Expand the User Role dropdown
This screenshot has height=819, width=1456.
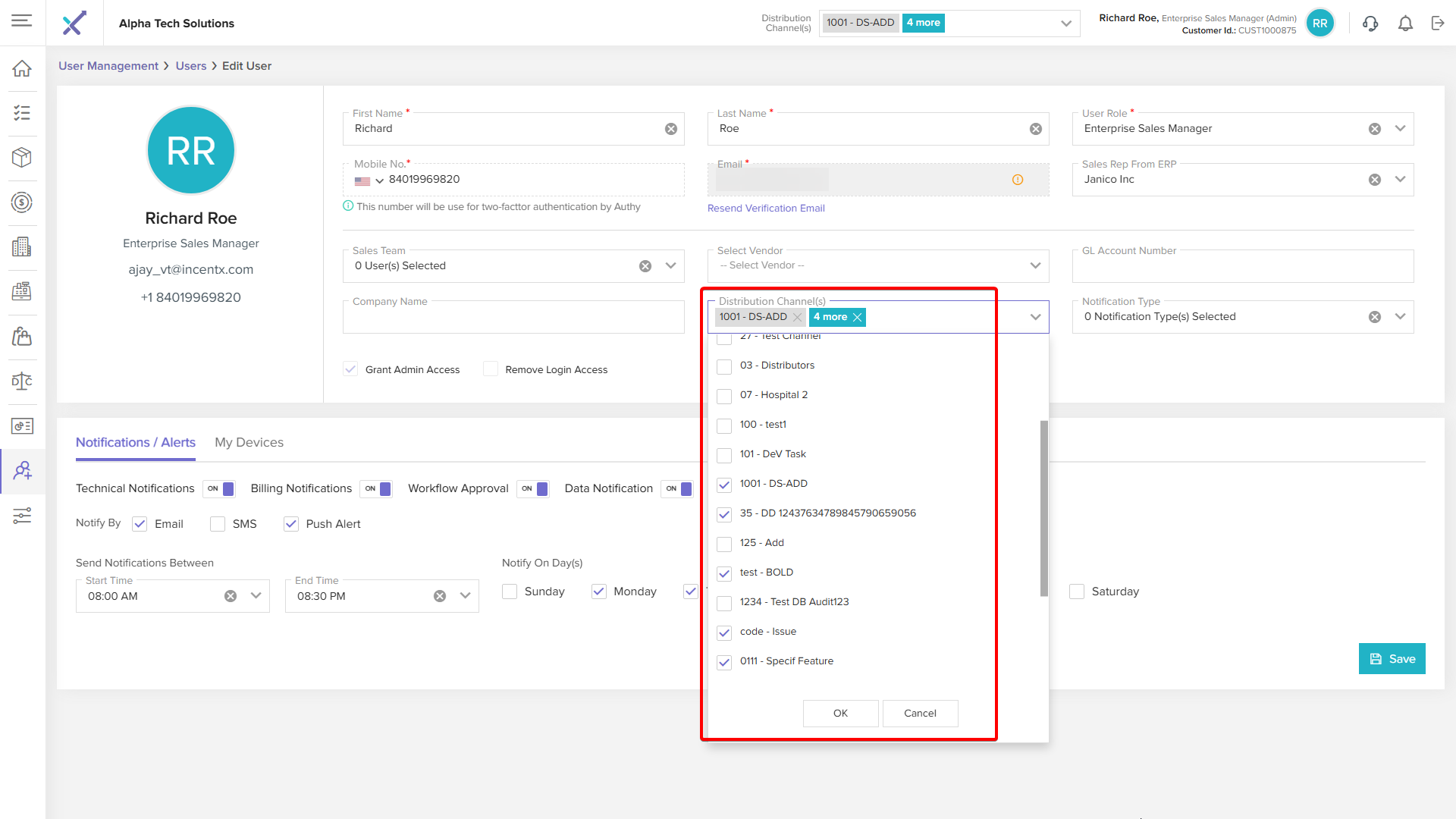coord(1400,129)
